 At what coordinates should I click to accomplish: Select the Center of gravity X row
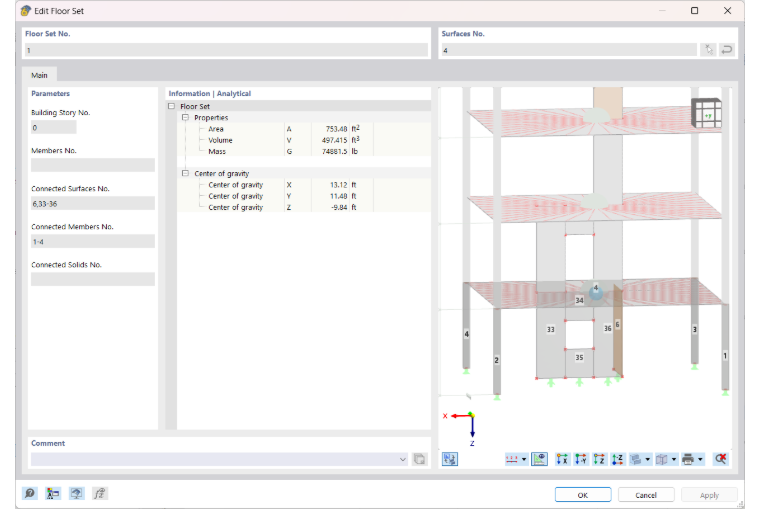point(304,185)
